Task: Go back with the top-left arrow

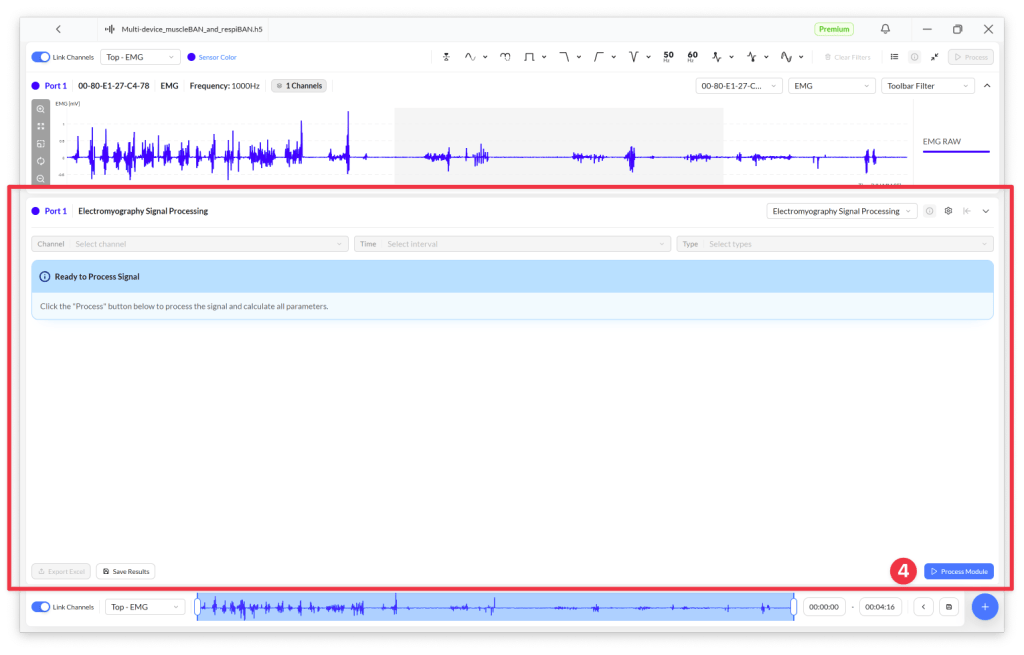Action: (x=58, y=29)
